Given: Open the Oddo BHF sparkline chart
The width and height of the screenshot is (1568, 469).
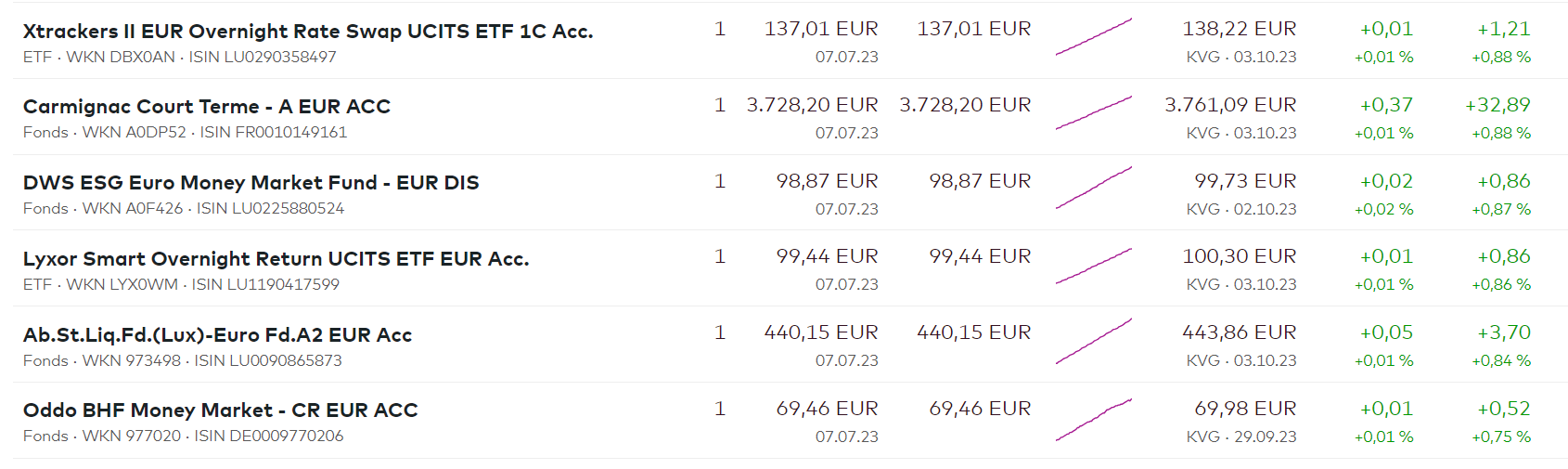Looking at the screenshot, I should click(x=1093, y=417).
